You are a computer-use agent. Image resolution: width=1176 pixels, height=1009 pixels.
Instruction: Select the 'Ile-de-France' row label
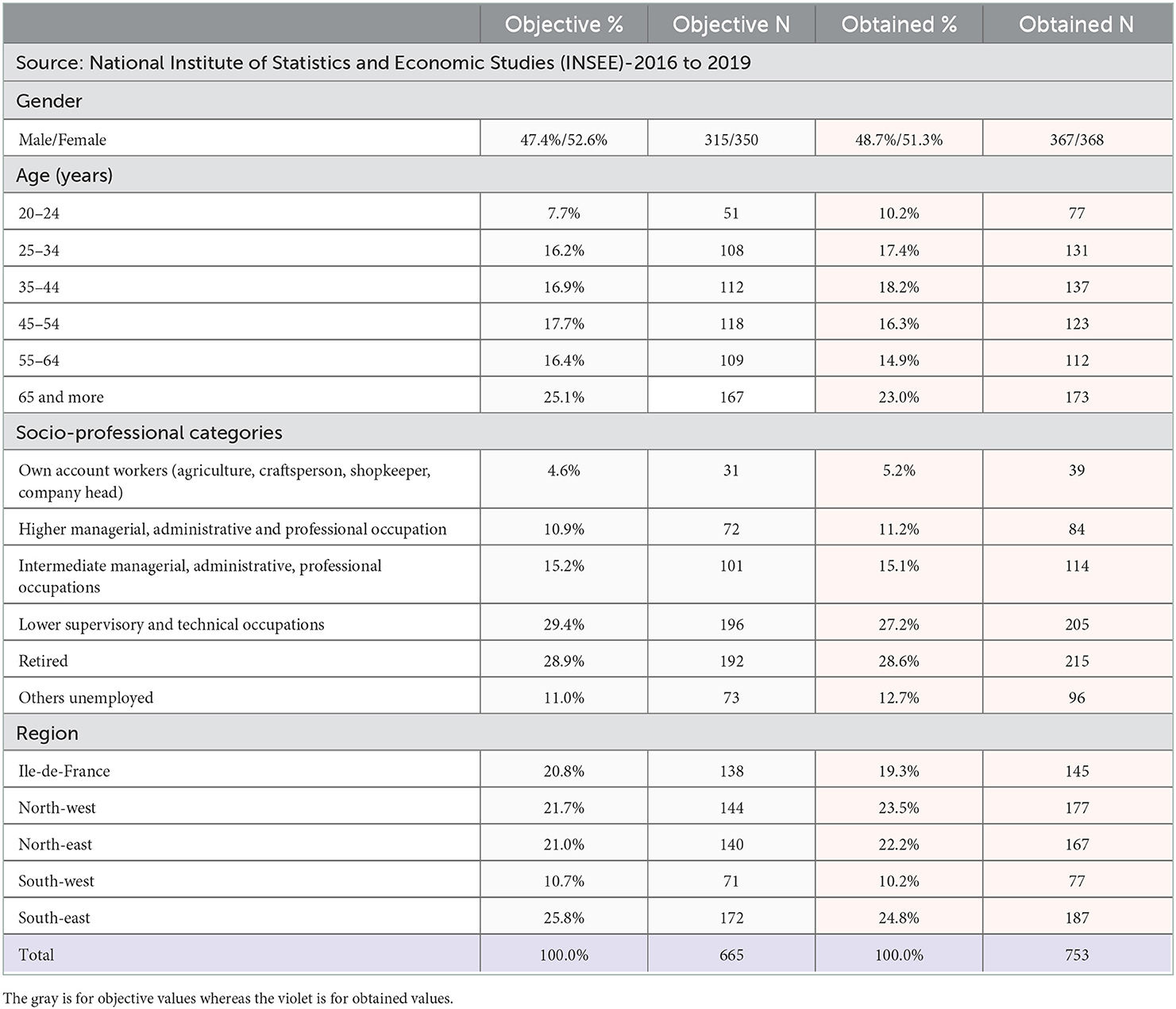pyautogui.click(x=64, y=772)
